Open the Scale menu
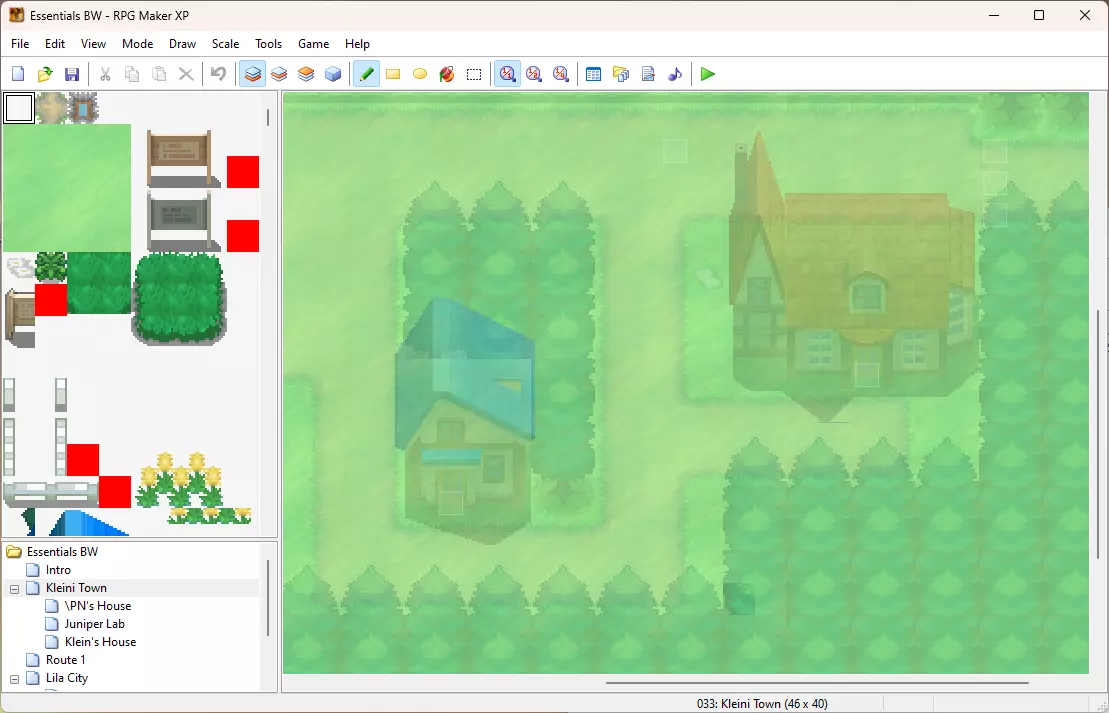The width and height of the screenshot is (1109, 713). pos(225,44)
